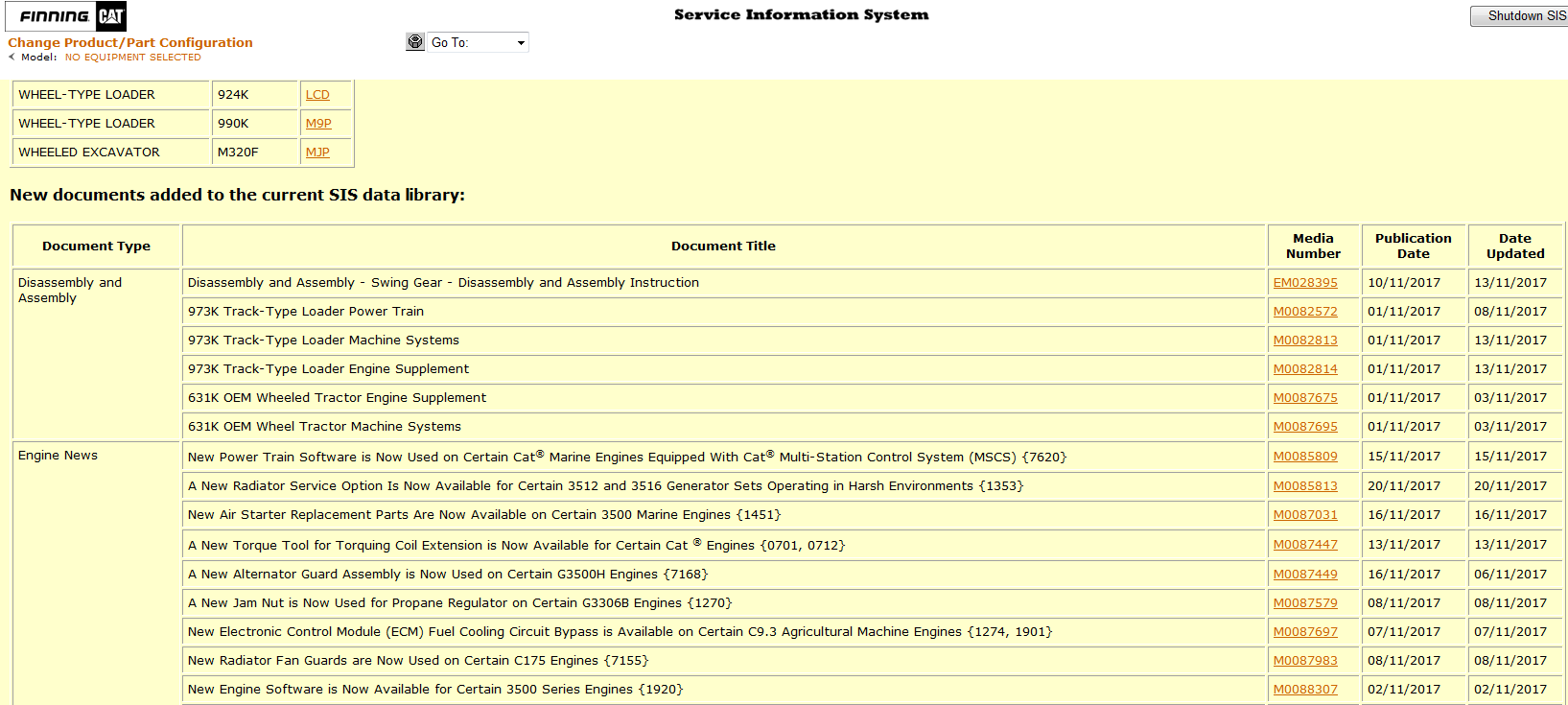Viewport: 1568px width, 705px height.
Task: Click NO EQUIPMENT SELECTED text
Action: click(133, 58)
